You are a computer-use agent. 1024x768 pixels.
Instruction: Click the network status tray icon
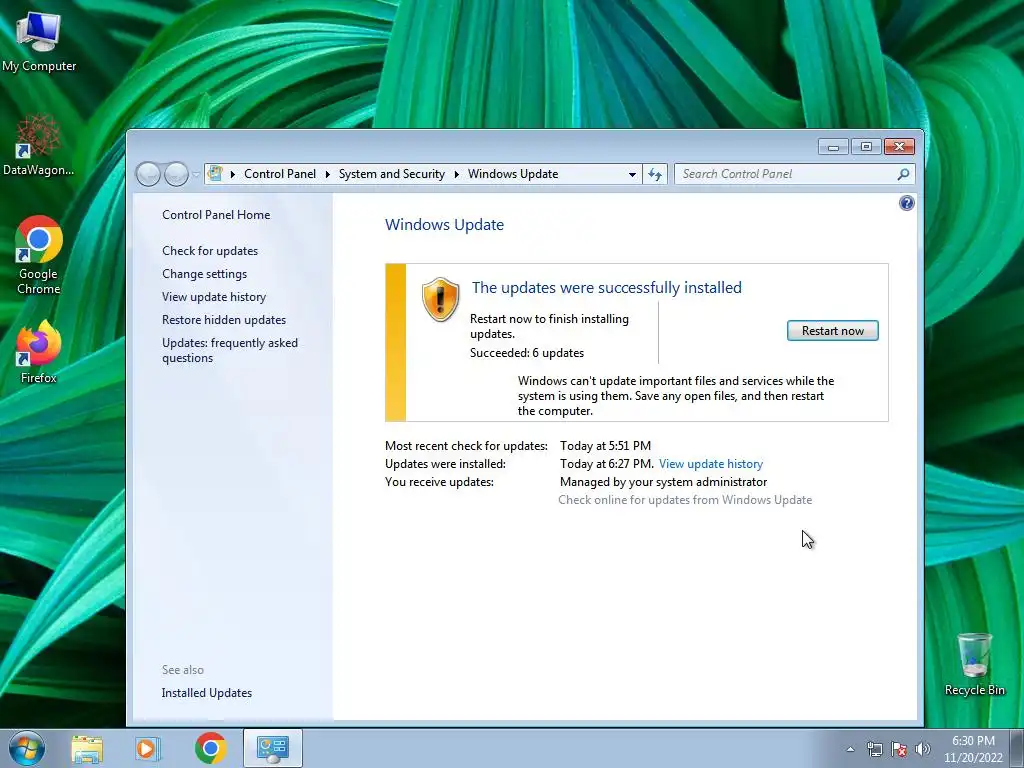874,749
